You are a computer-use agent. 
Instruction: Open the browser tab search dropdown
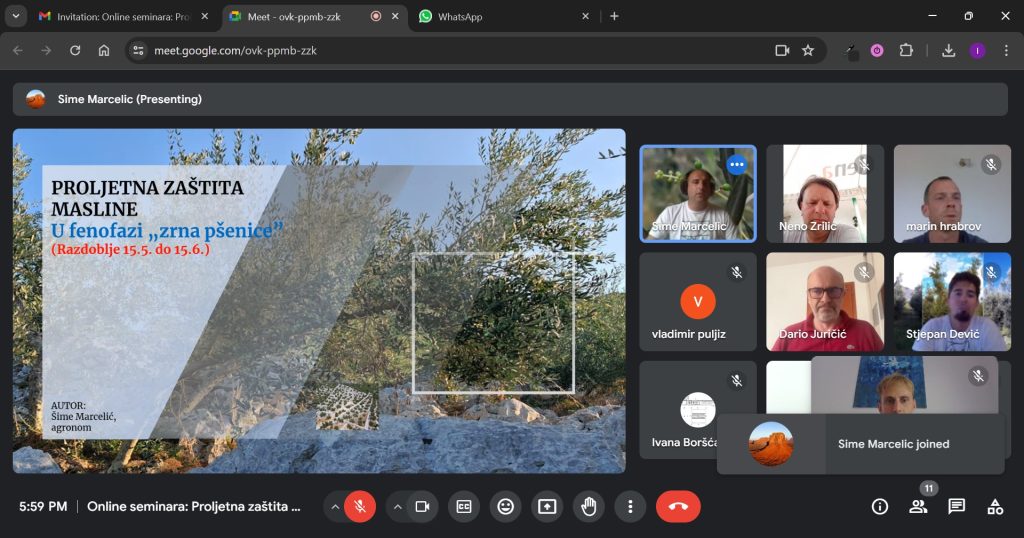[16, 16]
